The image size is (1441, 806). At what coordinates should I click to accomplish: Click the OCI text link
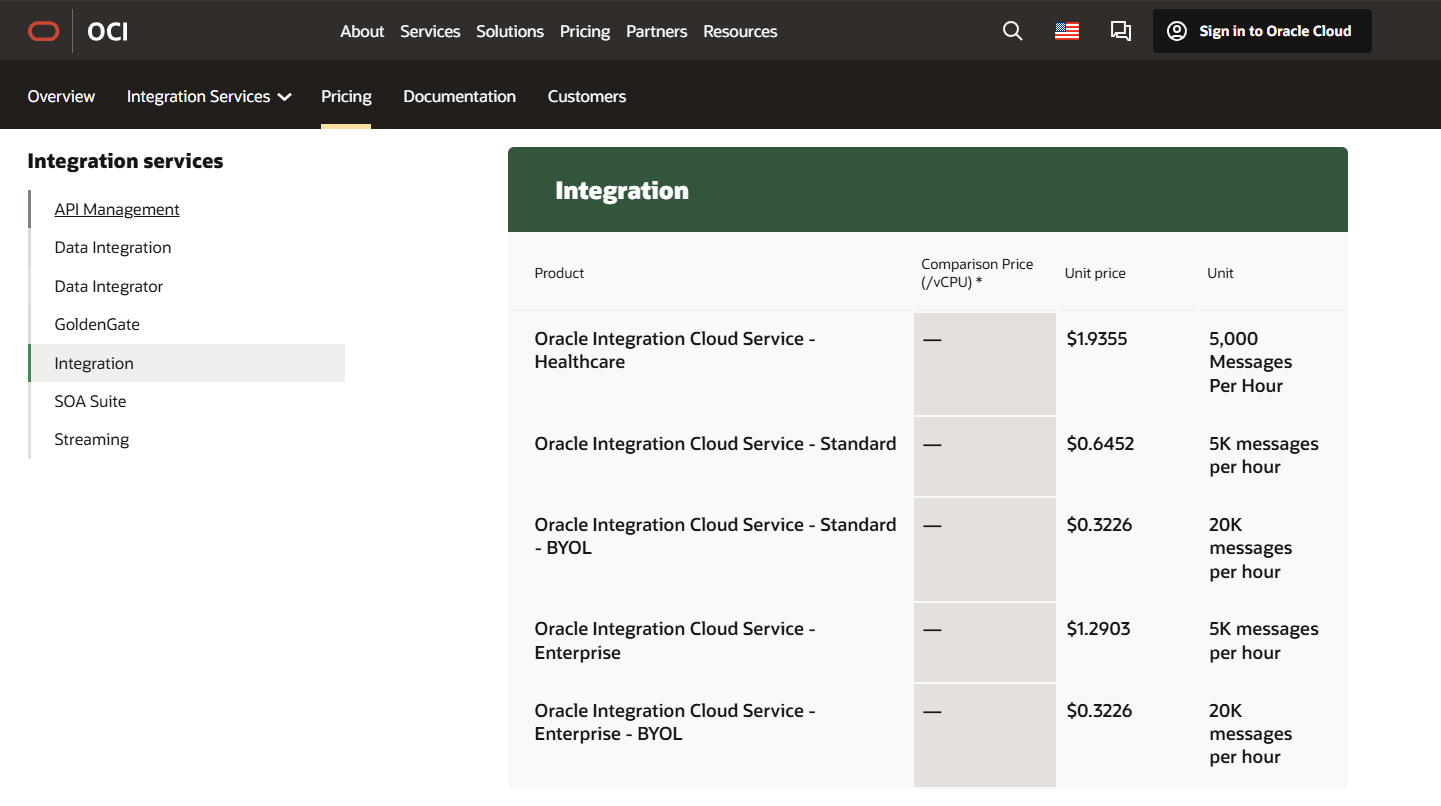pos(107,32)
